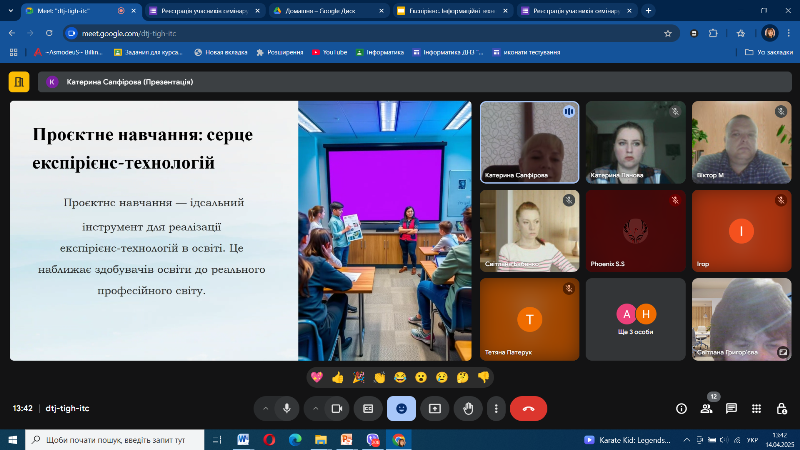Toggle the microphone on or off
Viewport: 800px width, 450px height.
click(x=287, y=408)
